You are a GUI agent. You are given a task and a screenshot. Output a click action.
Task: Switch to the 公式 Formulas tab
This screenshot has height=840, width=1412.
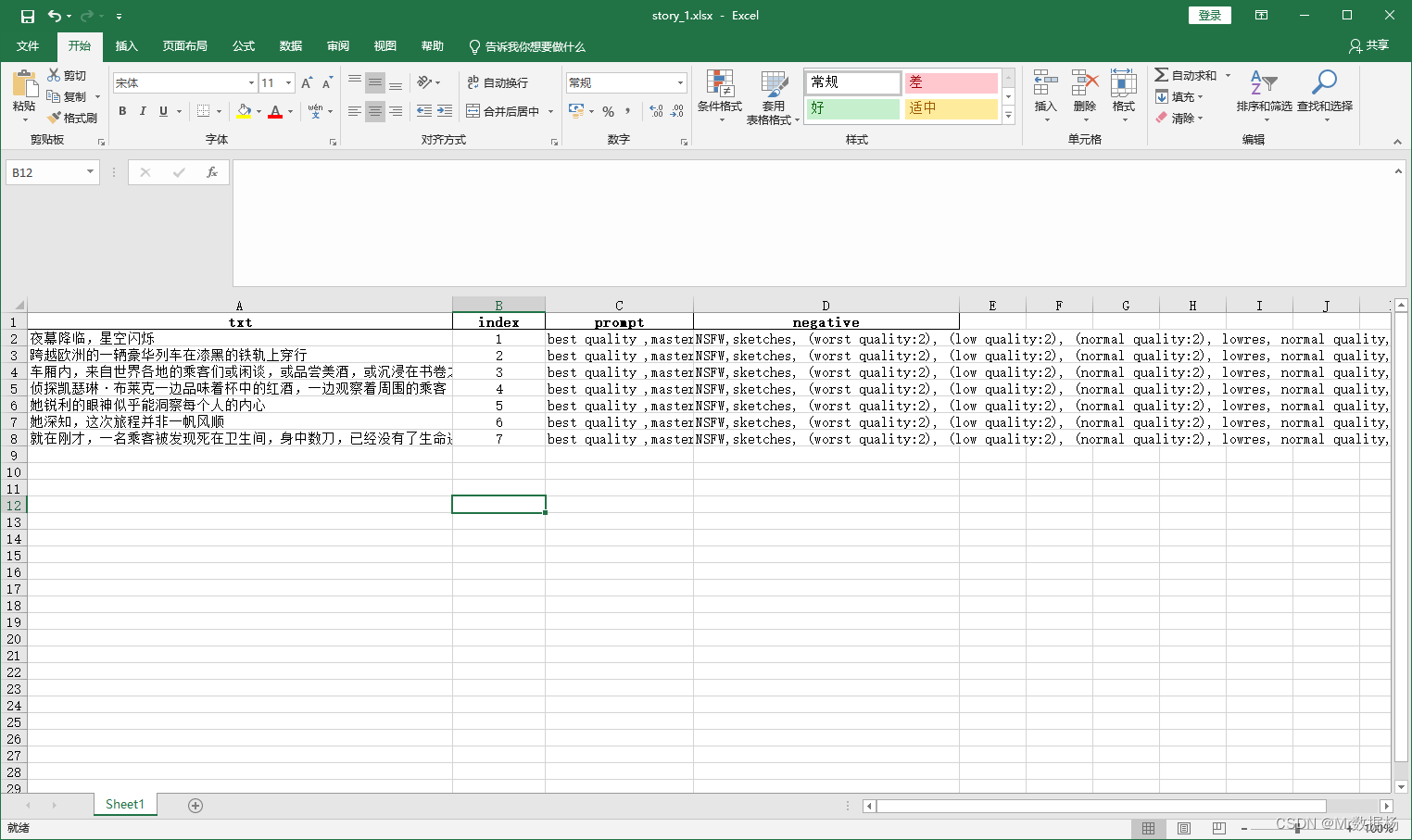pyautogui.click(x=244, y=45)
